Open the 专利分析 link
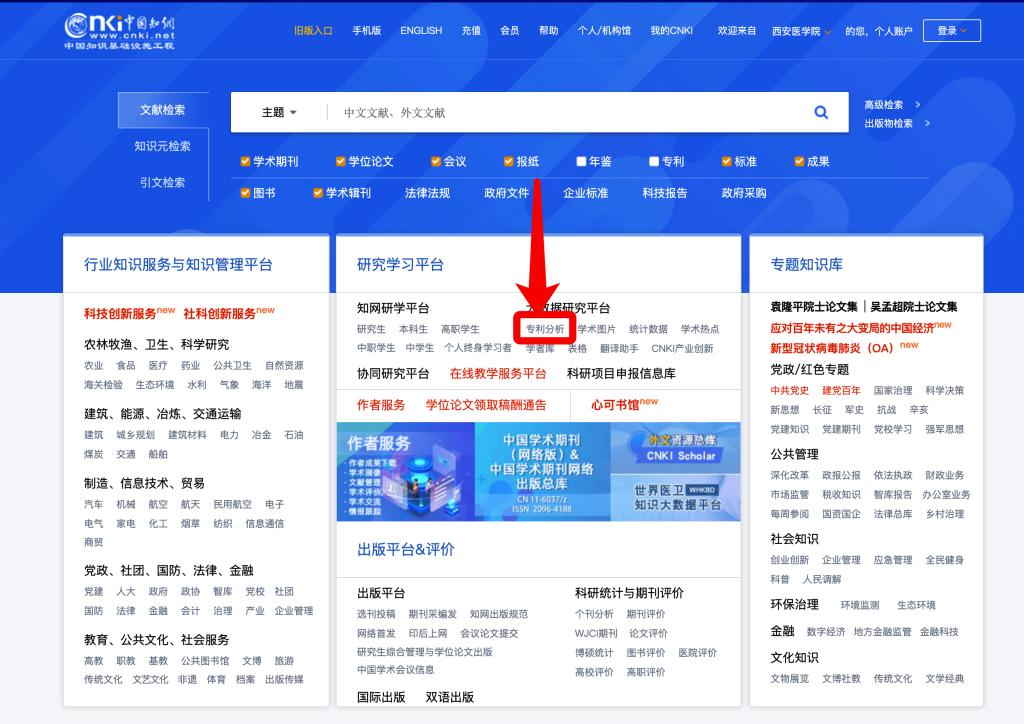 click(x=545, y=329)
